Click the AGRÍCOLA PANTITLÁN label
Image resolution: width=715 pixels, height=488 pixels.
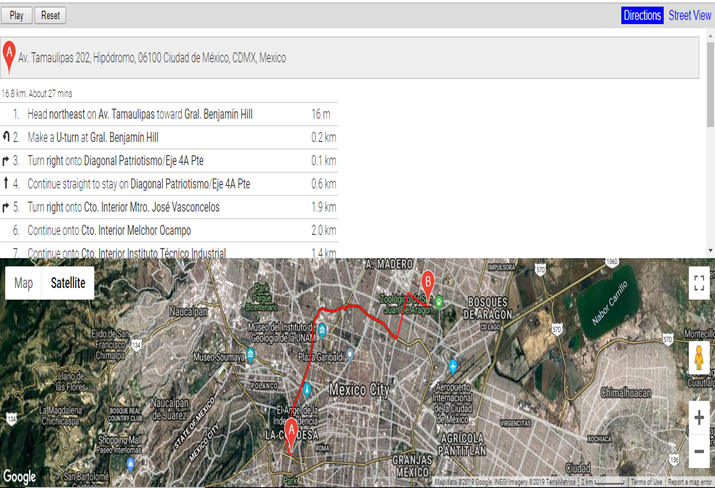pos(461,444)
